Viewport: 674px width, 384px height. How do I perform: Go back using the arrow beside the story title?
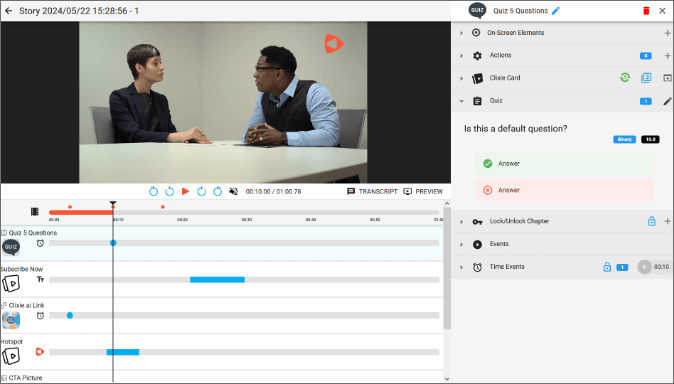(9, 11)
